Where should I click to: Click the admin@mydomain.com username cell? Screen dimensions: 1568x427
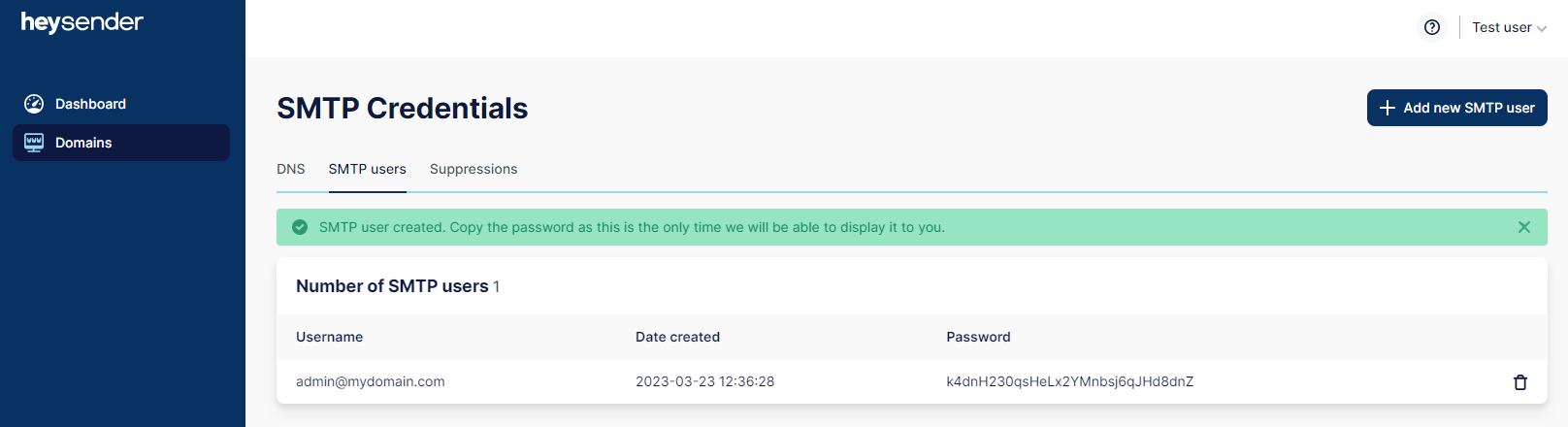tap(371, 381)
